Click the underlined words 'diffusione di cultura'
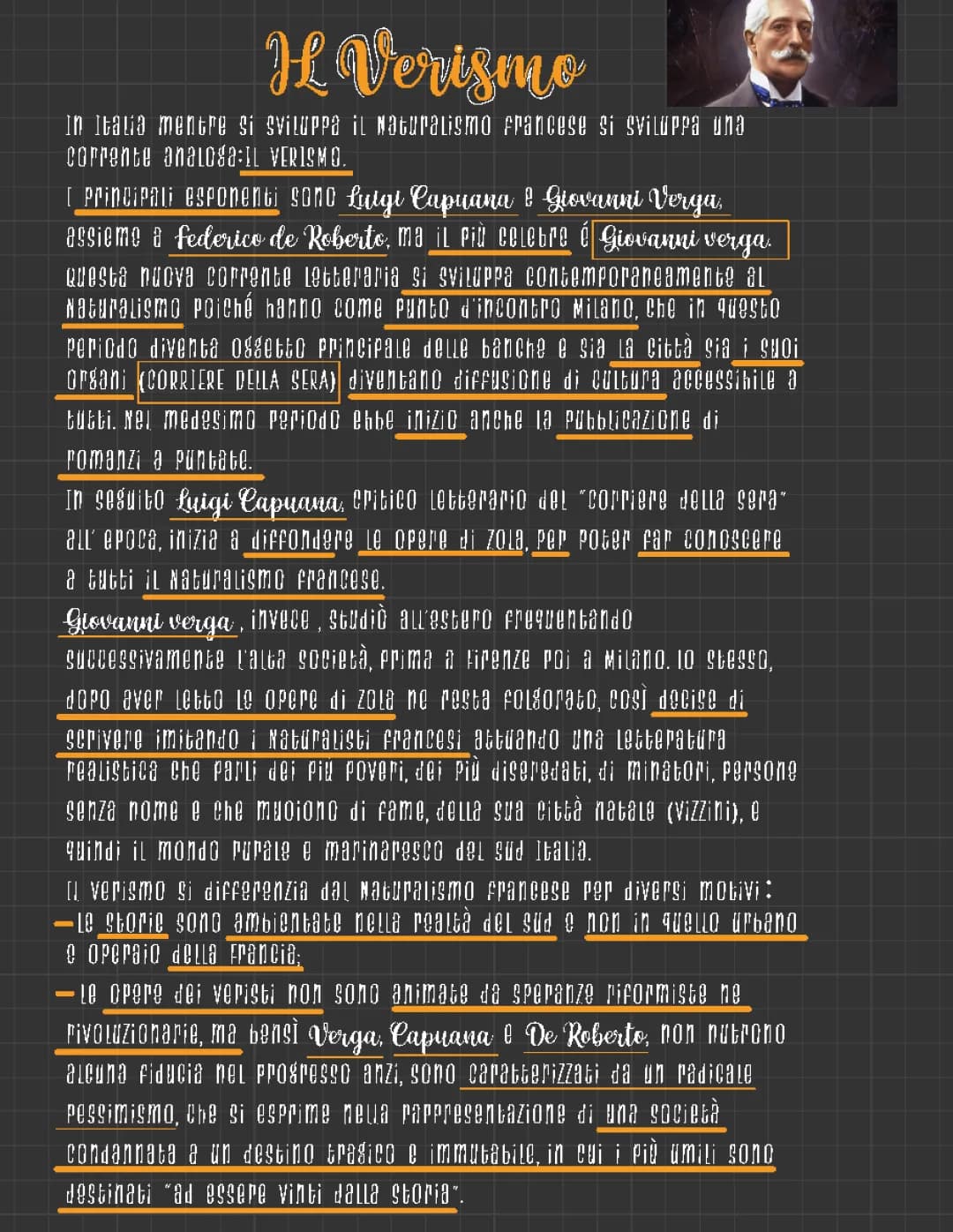Screen dimensions: 953x1232 pyautogui.click(x=557, y=380)
